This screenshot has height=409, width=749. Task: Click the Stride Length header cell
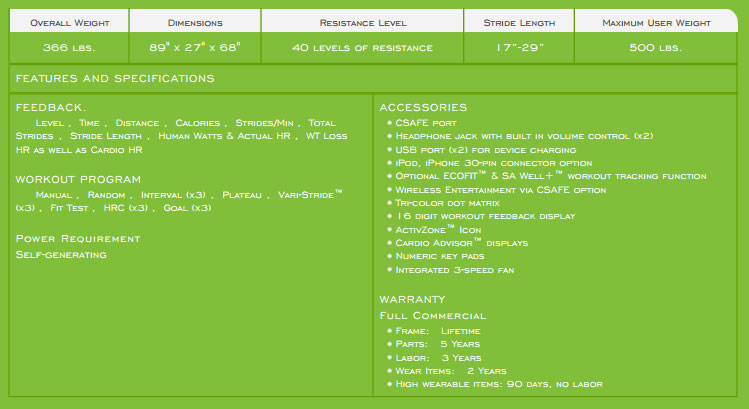pos(519,21)
